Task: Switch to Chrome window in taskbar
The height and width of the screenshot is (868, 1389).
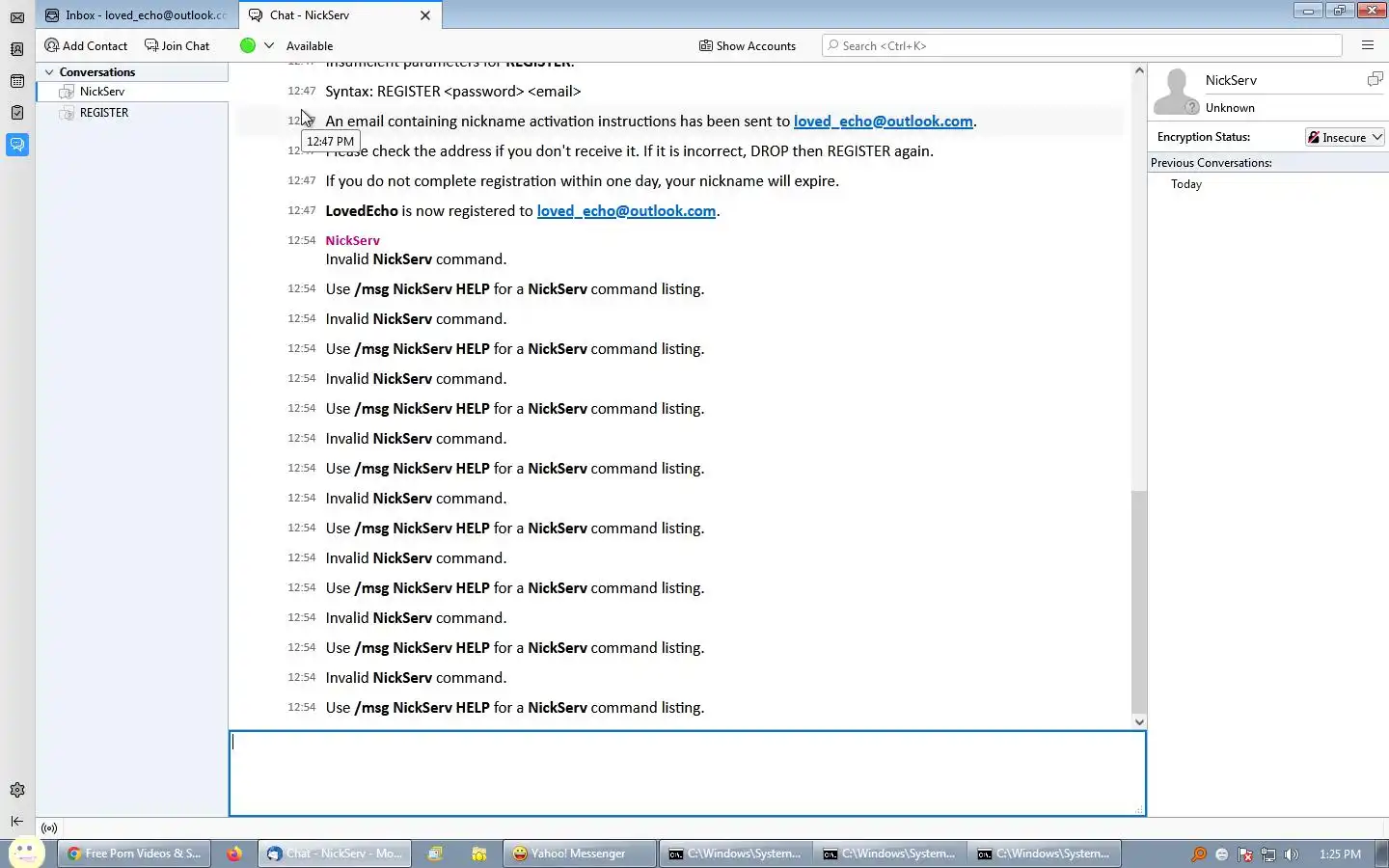Action: 134,854
